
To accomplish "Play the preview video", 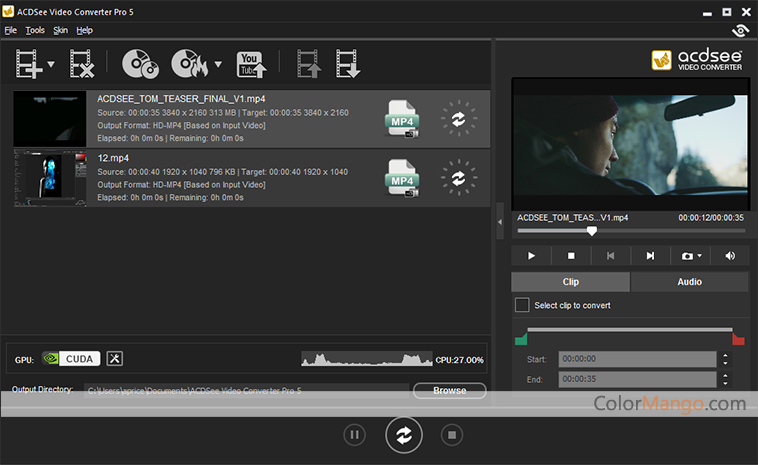I will click(531, 256).
